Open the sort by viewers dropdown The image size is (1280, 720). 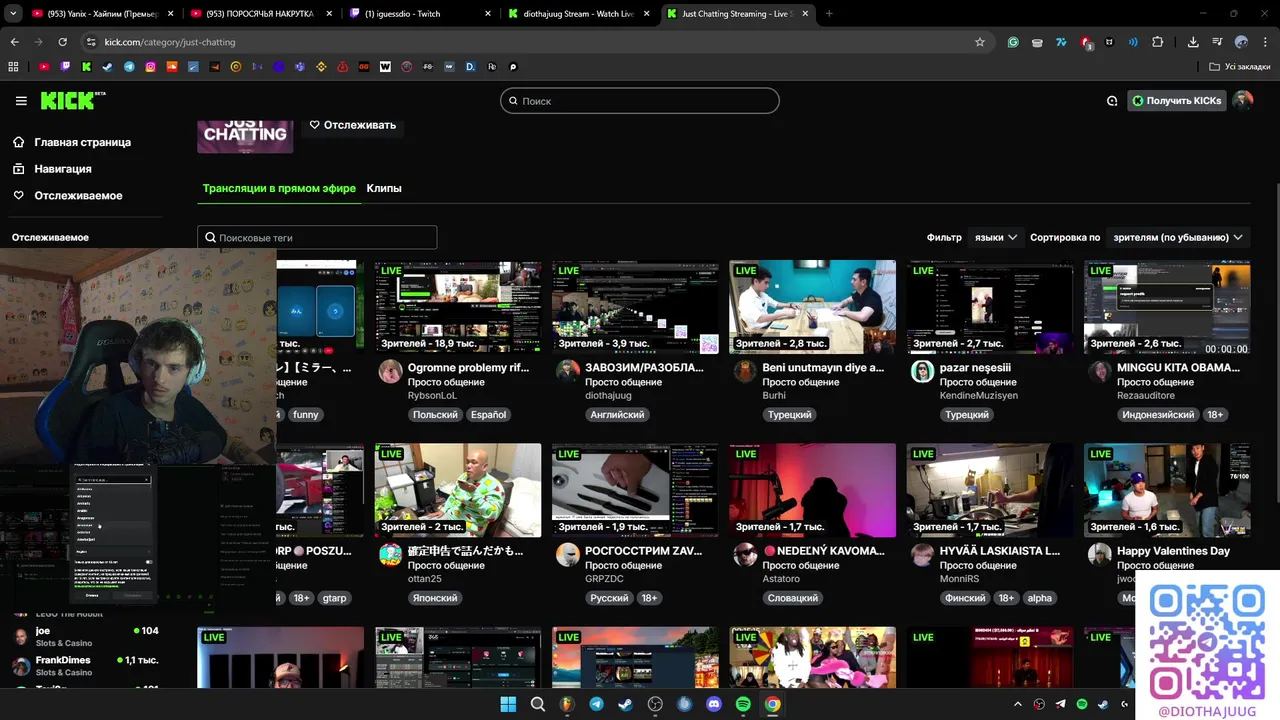(1178, 237)
